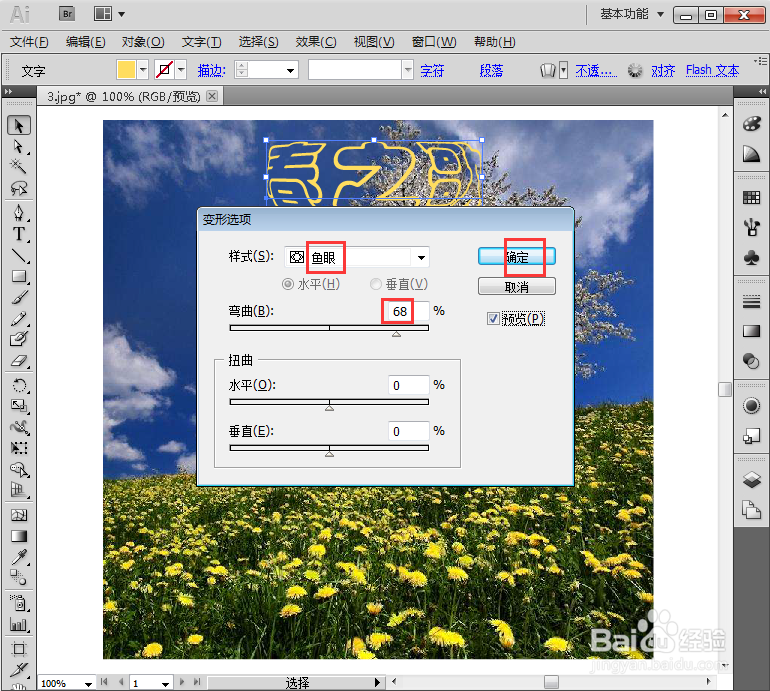Image resolution: width=770 pixels, height=691 pixels.
Task: Open the Object (对象) menu
Action: (143, 42)
